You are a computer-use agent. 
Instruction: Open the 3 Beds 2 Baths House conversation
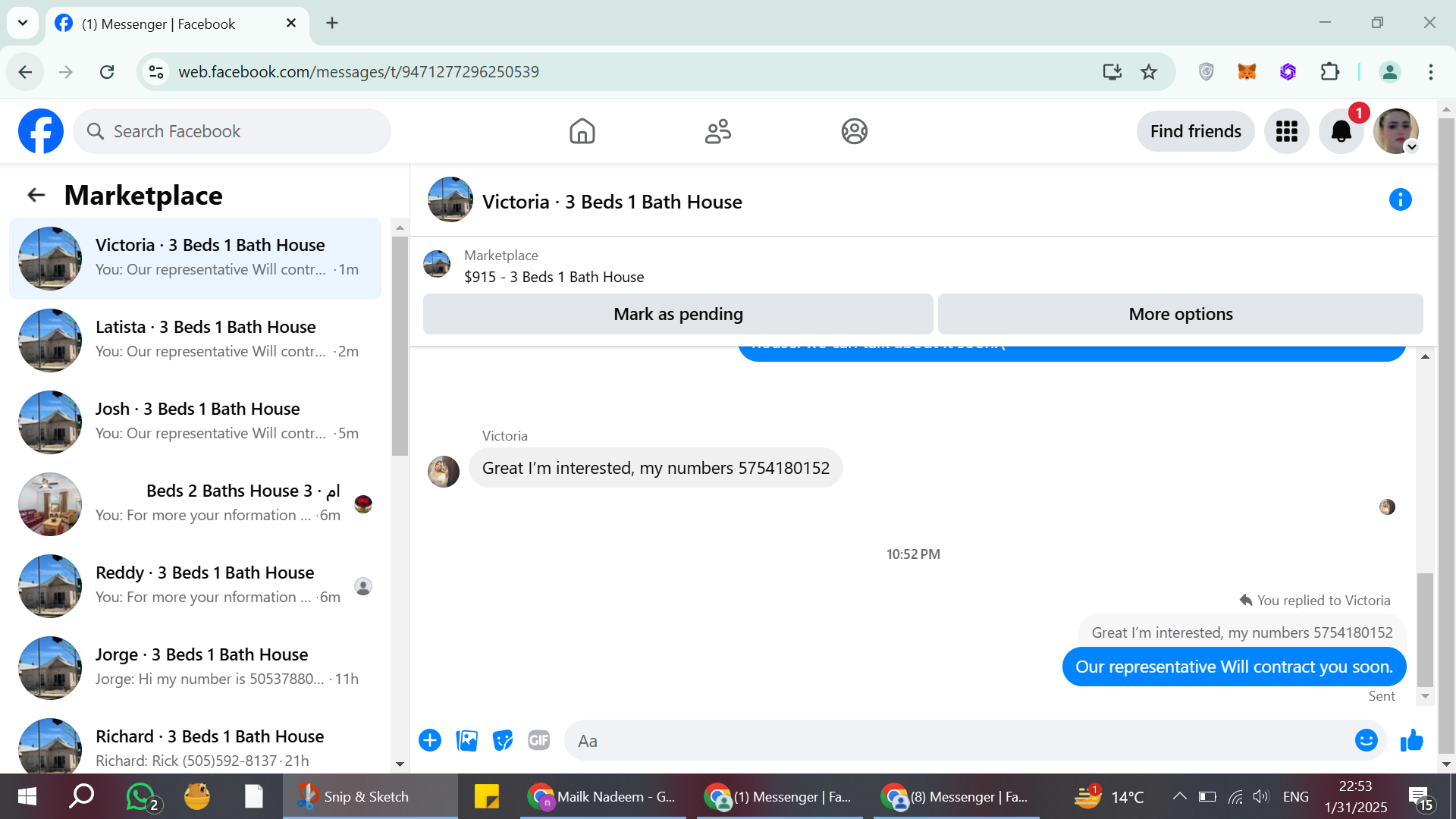pyautogui.click(x=195, y=504)
